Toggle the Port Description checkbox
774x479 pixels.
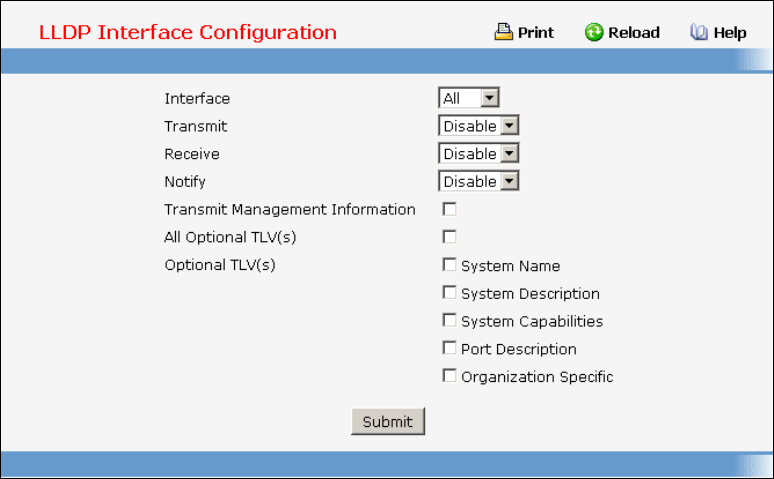(450, 349)
